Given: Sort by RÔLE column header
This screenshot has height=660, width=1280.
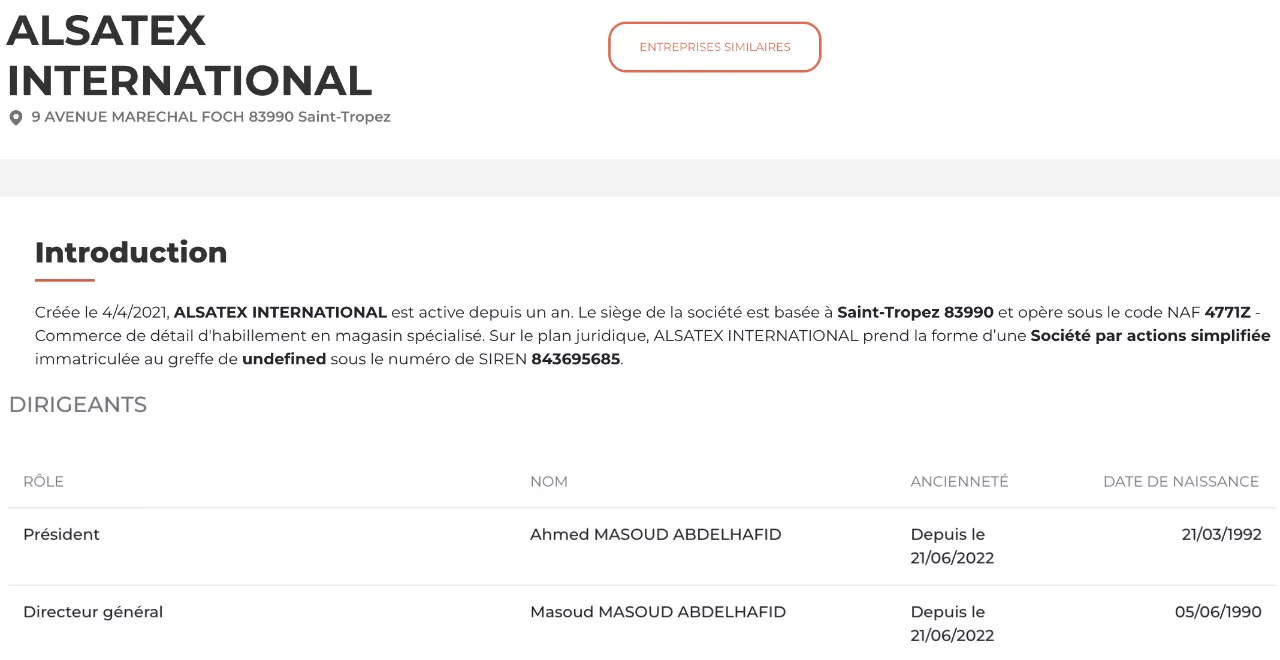Looking at the screenshot, I should [43, 482].
